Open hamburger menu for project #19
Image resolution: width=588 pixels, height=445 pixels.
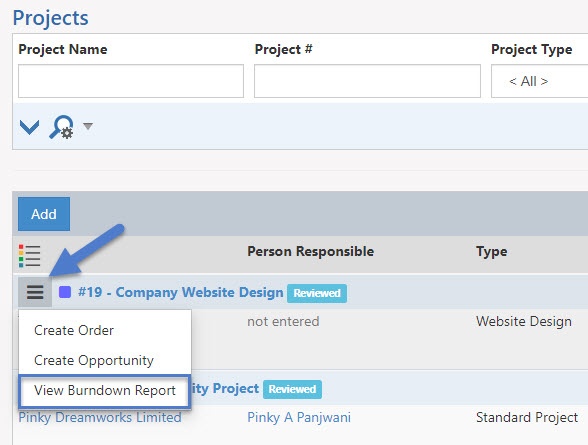[35, 292]
